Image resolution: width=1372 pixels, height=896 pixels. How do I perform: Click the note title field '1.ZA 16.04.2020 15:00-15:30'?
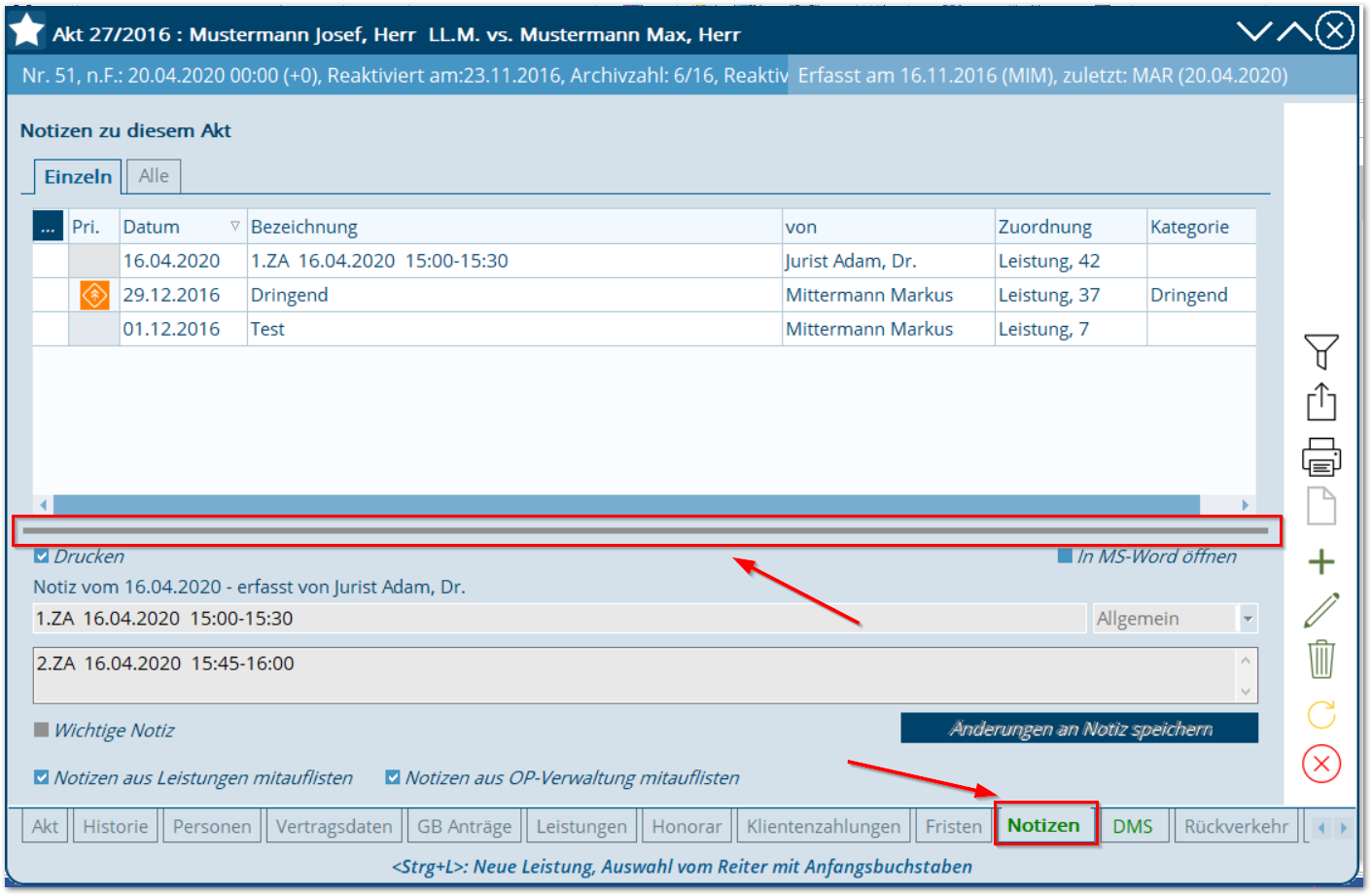(559, 619)
